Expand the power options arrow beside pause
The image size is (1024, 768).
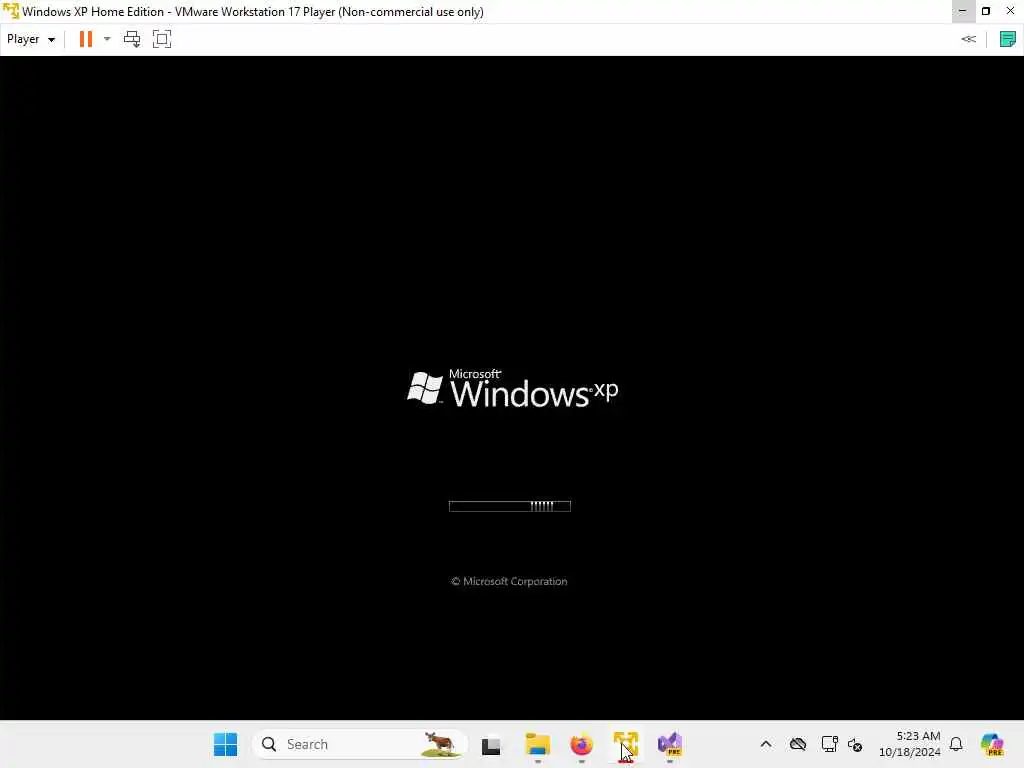tap(107, 39)
